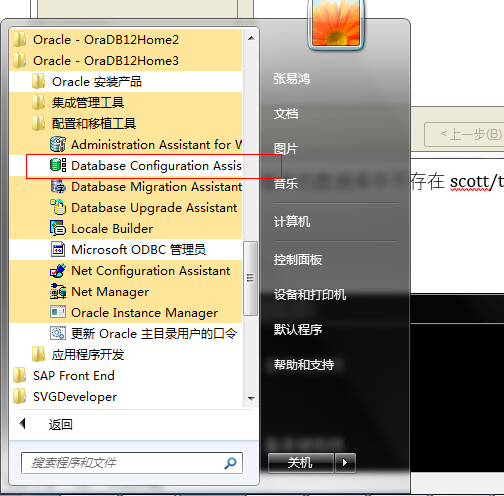Open shutdown options arrow next to 关机
This screenshot has width=504, height=496.
(345, 463)
